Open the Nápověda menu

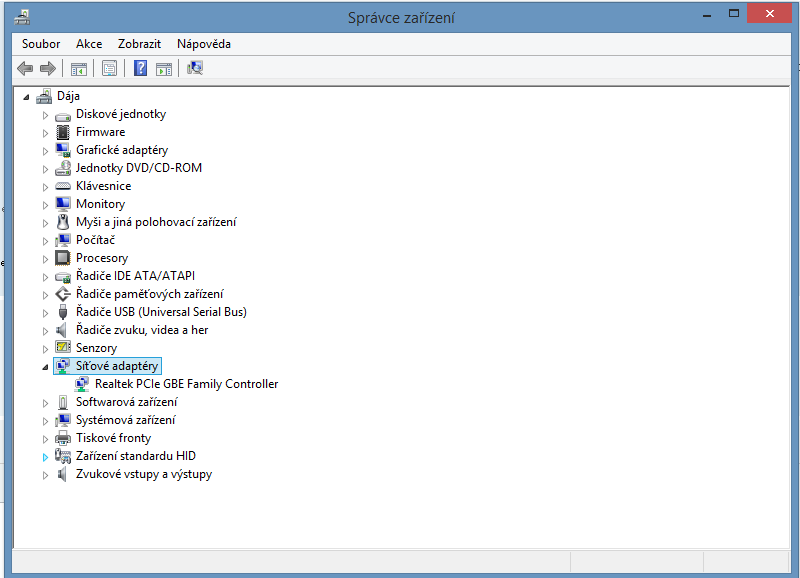tap(203, 44)
